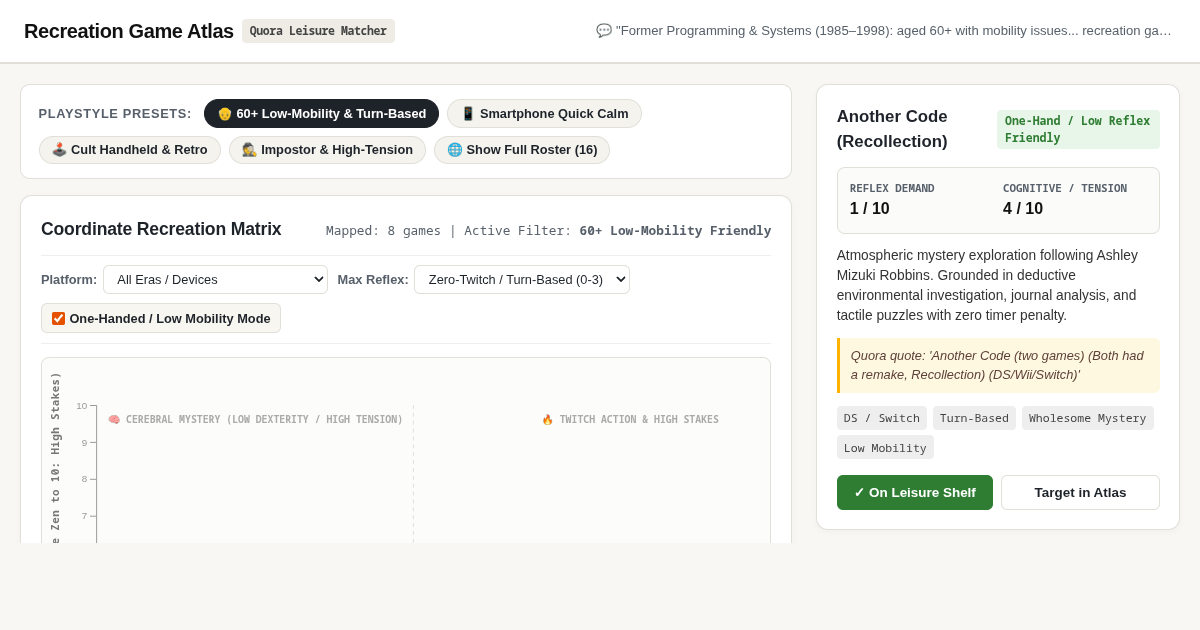Image resolution: width=1200 pixels, height=630 pixels.
Task: Click the Quora Leisure Matcher badge
Action: click(318, 31)
